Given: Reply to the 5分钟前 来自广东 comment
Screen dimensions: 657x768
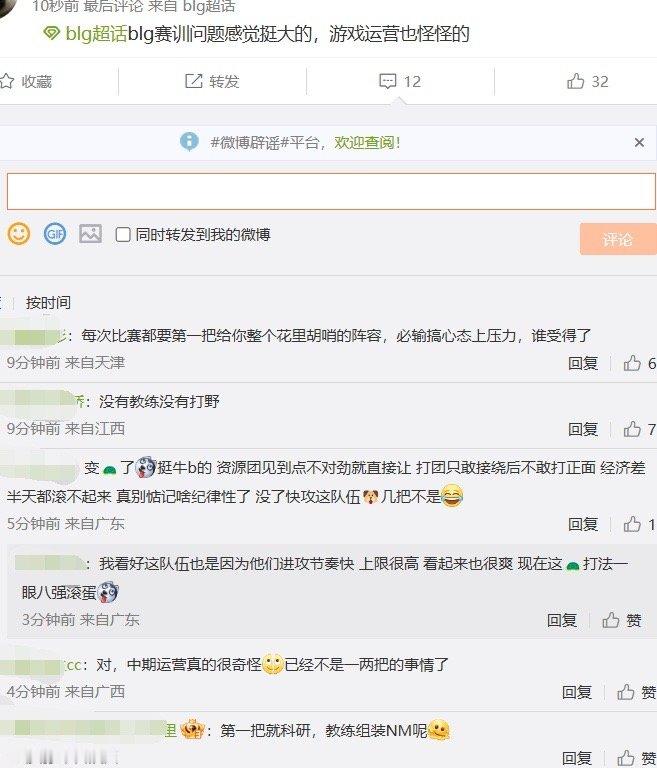Looking at the screenshot, I should 583,524.
